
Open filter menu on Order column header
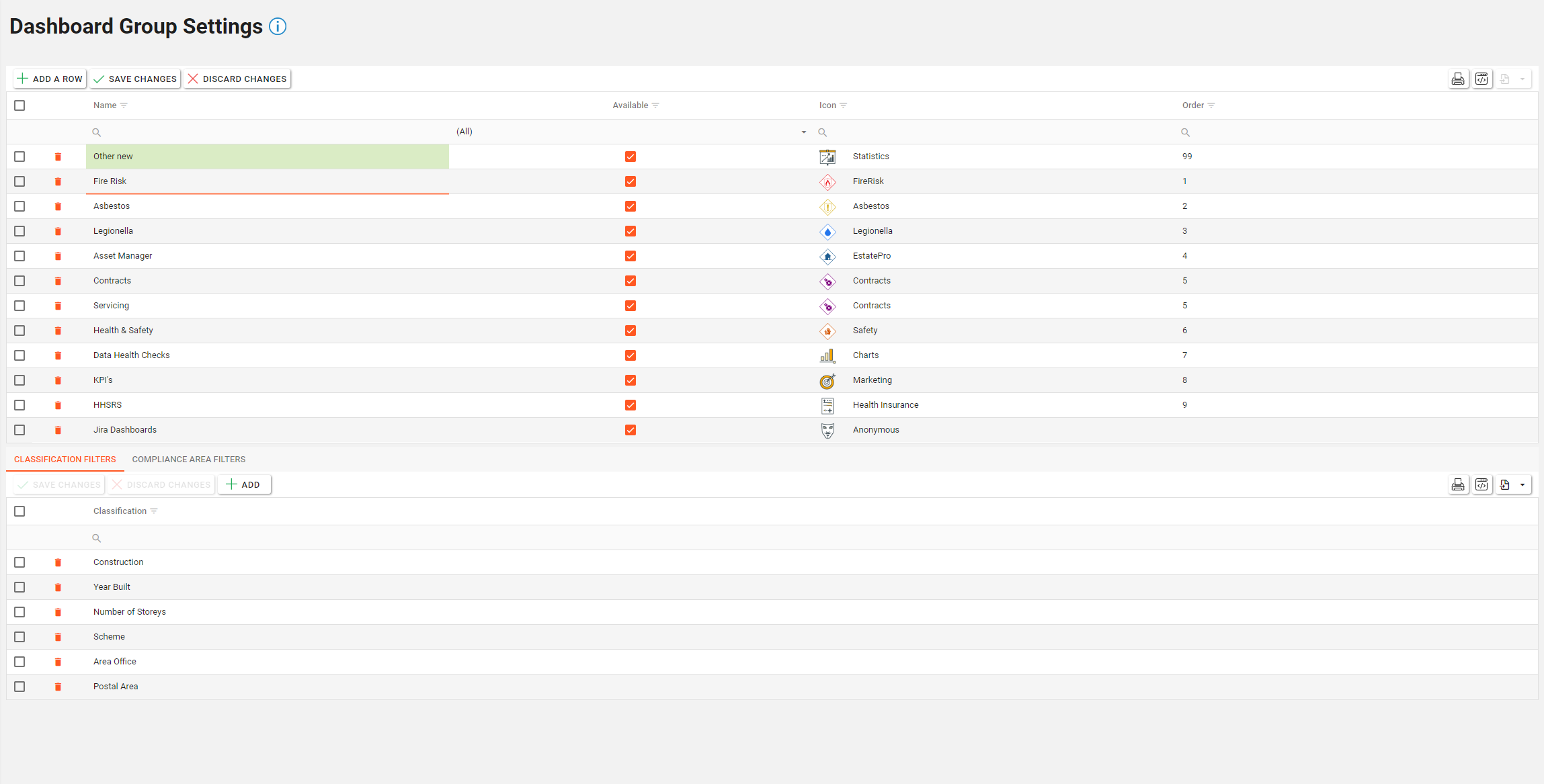point(1211,105)
